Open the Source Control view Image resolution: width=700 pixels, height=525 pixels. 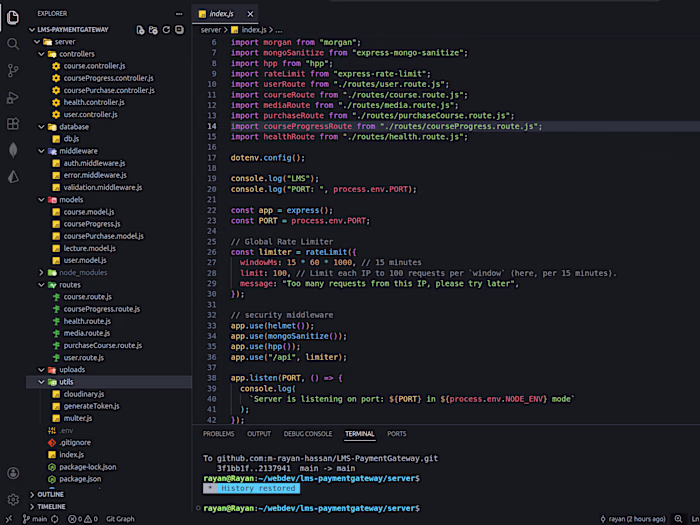(13, 70)
